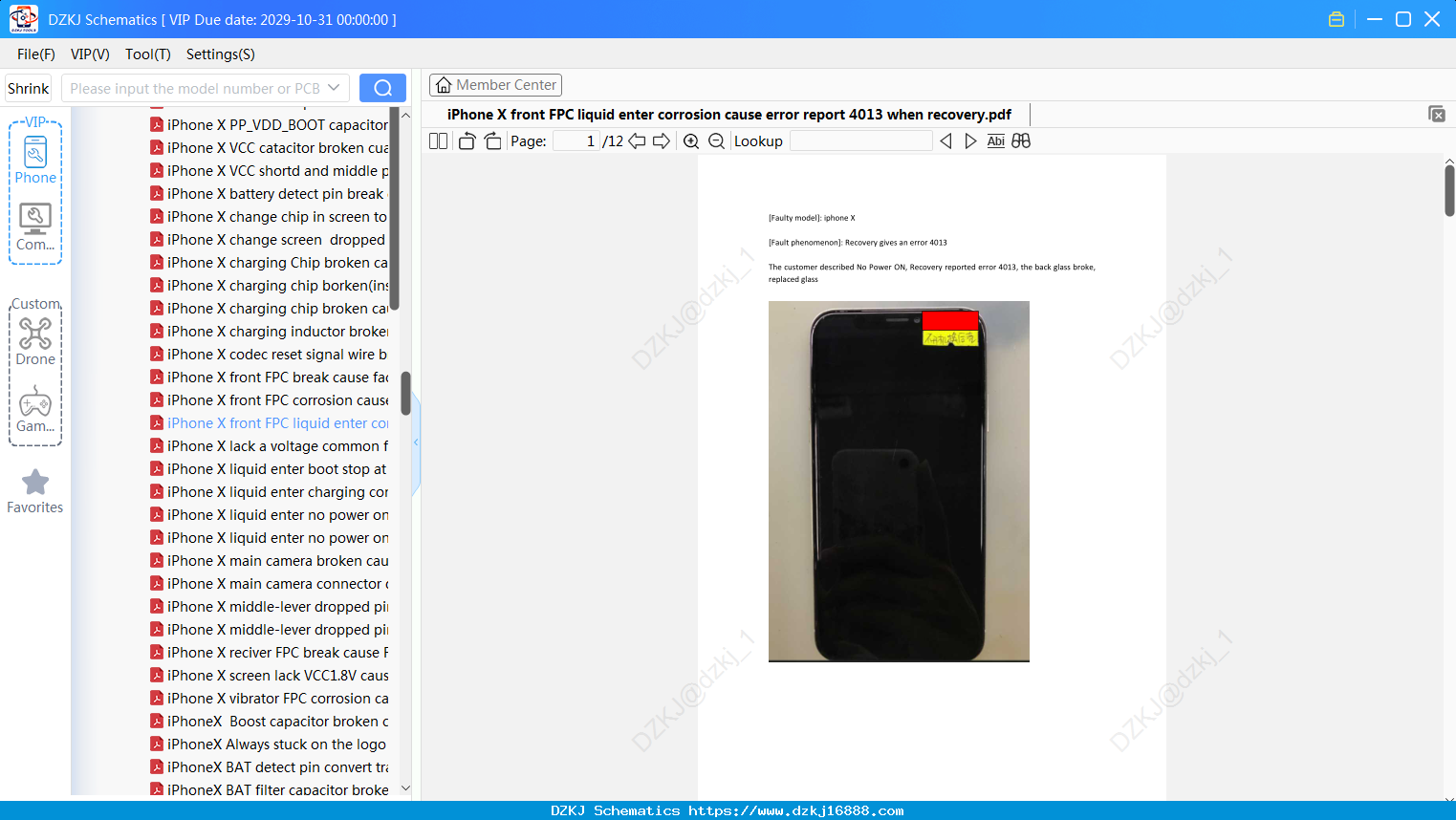Viewport: 1456px width, 820px height.
Task: Open the VIP(V) menu
Action: (x=90, y=54)
